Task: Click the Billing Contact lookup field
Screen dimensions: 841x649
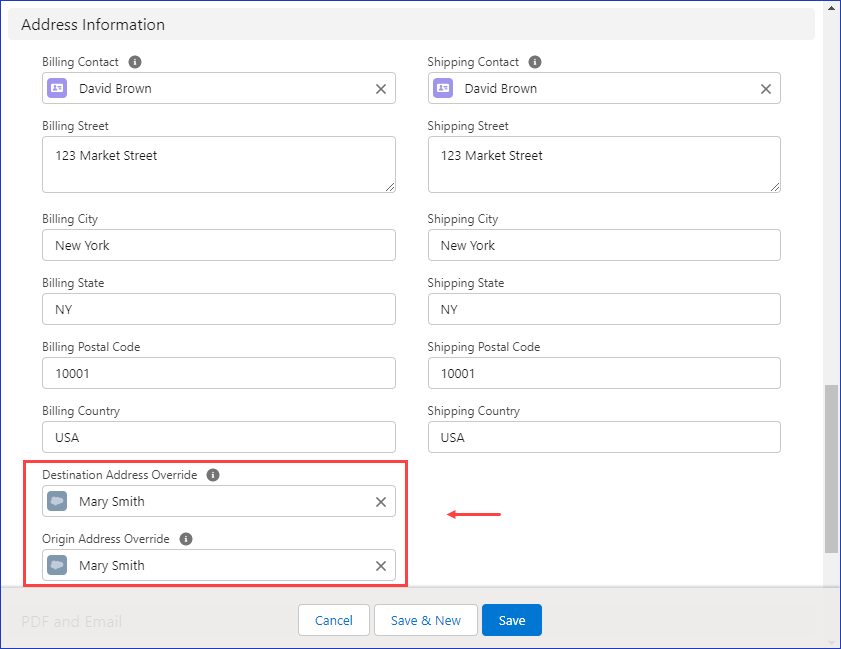Action: point(219,88)
